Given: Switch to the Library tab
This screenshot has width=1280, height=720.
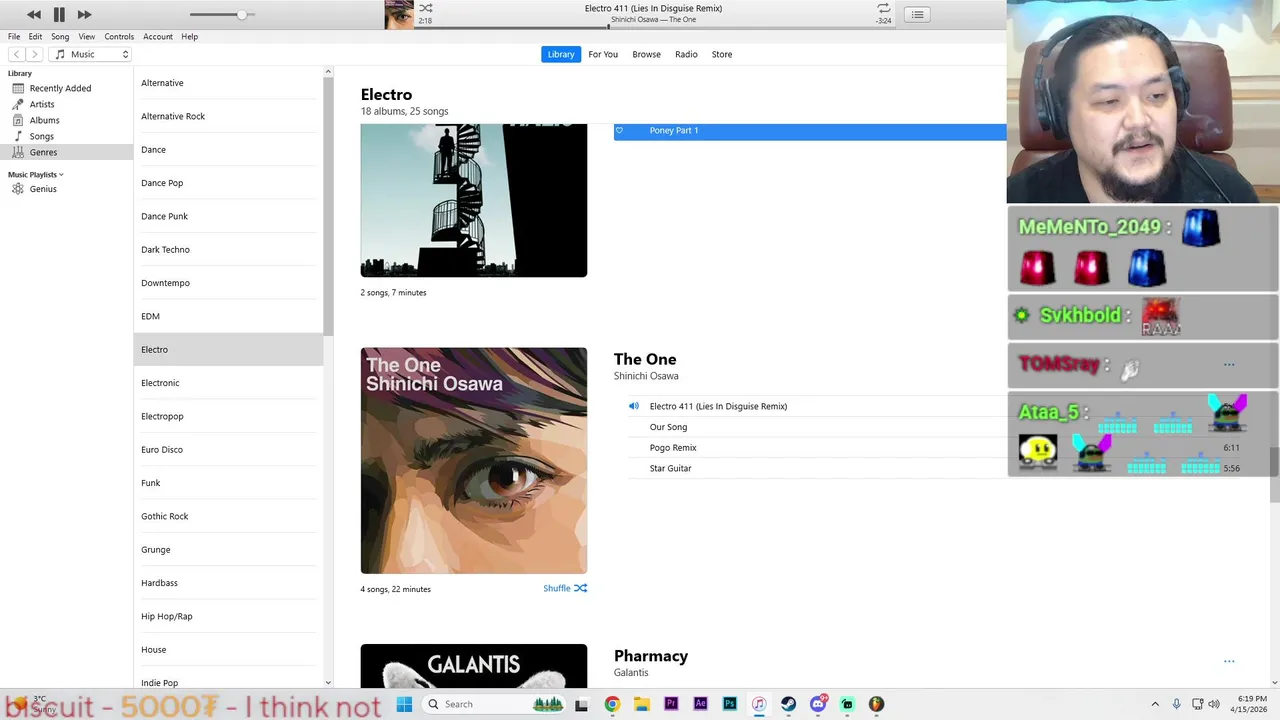Looking at the screenshot, I should pyautogui.click(x=561, y=54).
